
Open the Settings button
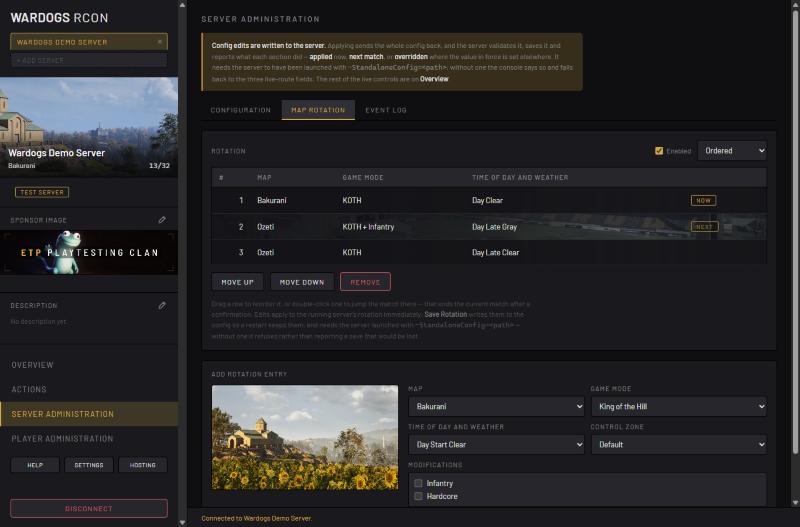pos(89,465)
